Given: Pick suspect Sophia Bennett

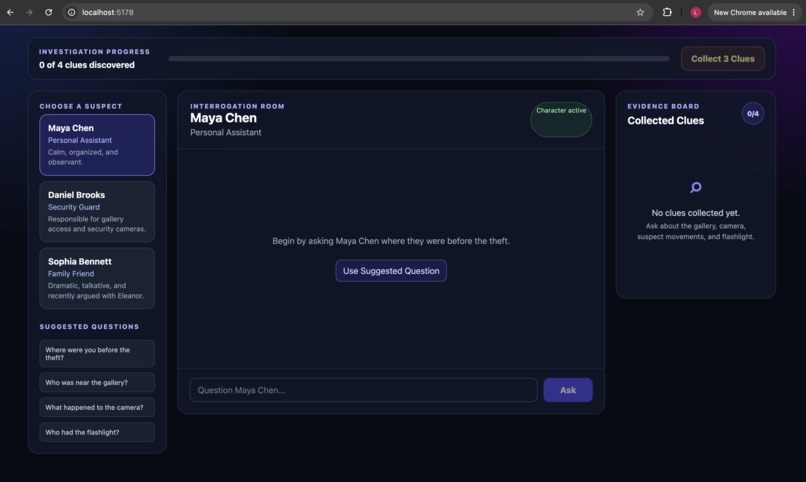Looking at the screenshot, I should [97, 279].
